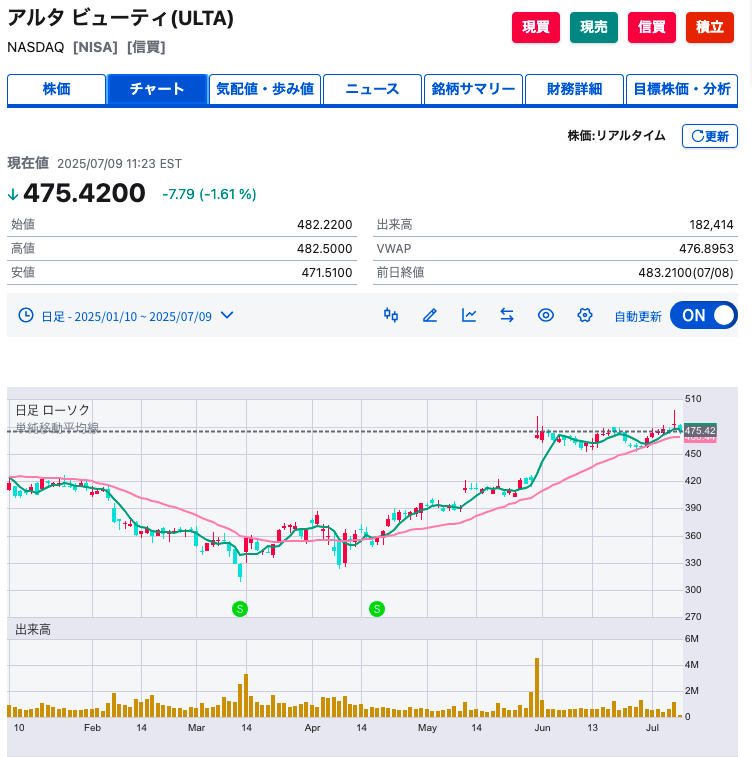Image resolution: width=752 pixels, height=757 pixels.
Task: Open the technical indicators line-chart icon
Action: click(469, 316)
